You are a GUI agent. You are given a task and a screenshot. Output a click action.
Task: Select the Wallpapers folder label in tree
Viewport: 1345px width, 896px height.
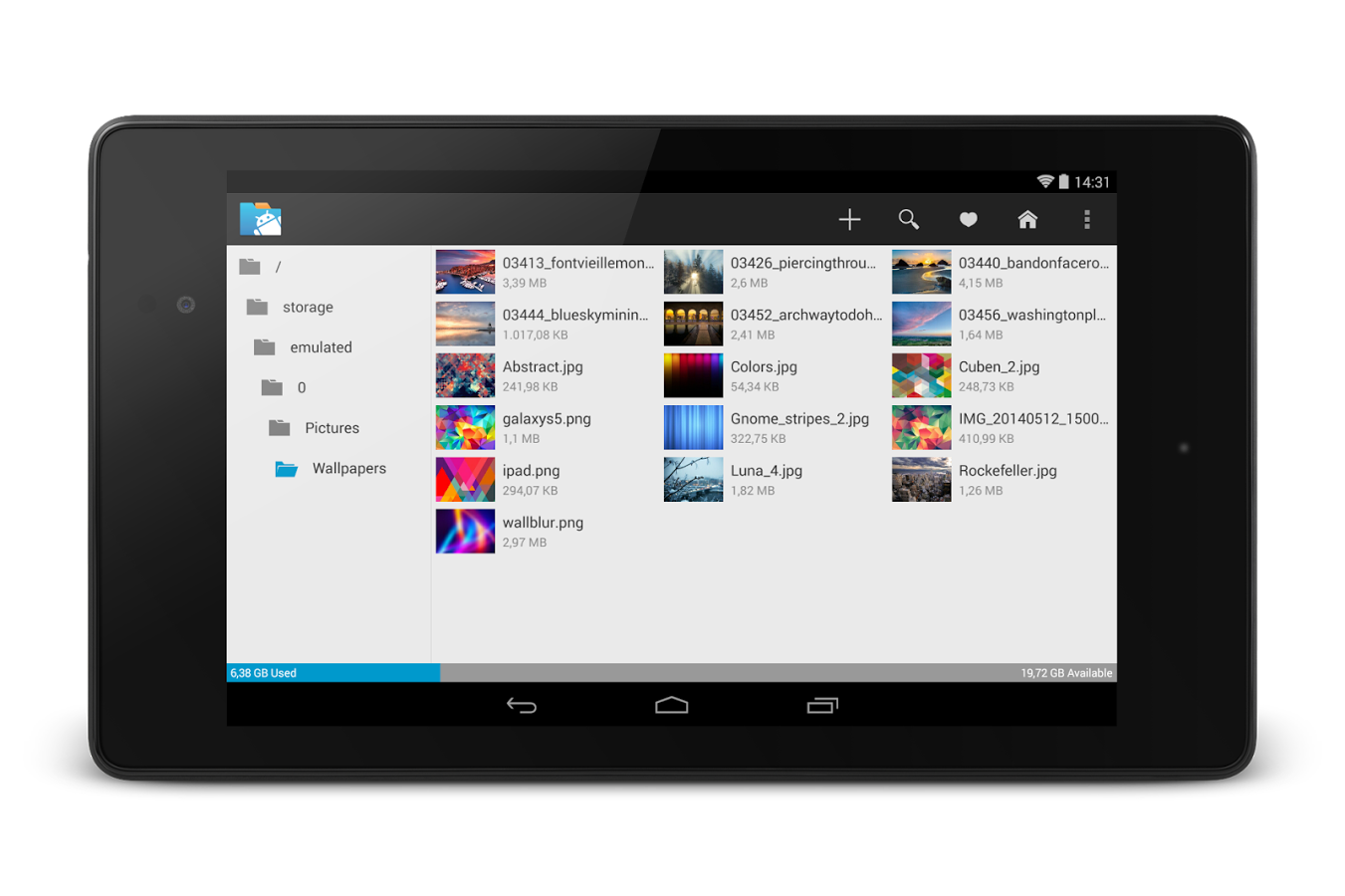[x=348, y=468]
